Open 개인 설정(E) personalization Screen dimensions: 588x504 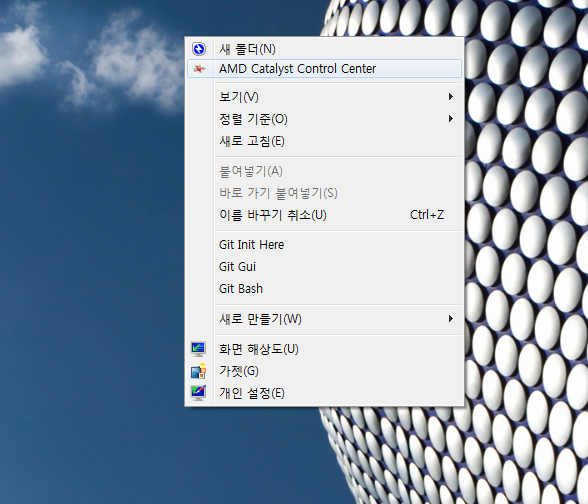tap(324, 393)
